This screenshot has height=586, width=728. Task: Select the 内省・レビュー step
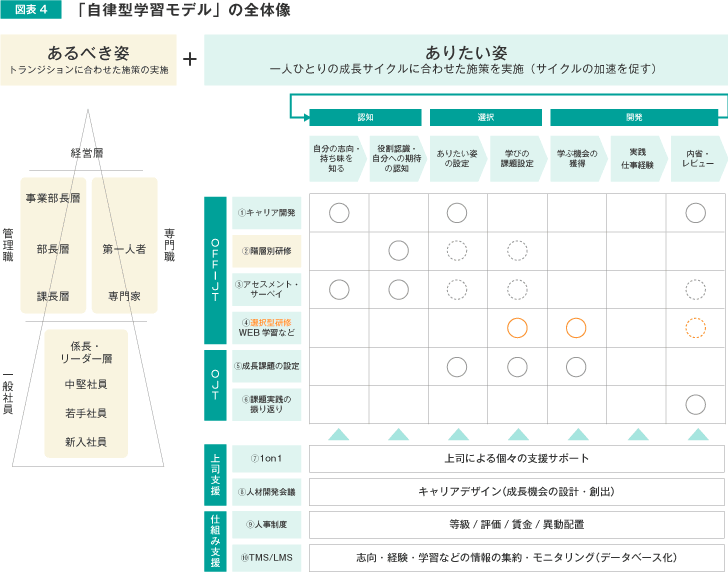click(698, 158)
